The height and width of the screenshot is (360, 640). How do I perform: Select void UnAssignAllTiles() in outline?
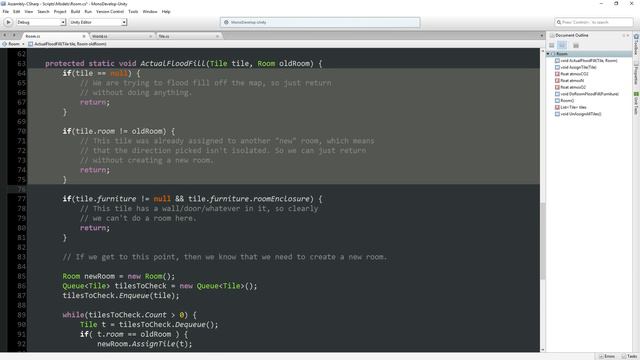580,114
